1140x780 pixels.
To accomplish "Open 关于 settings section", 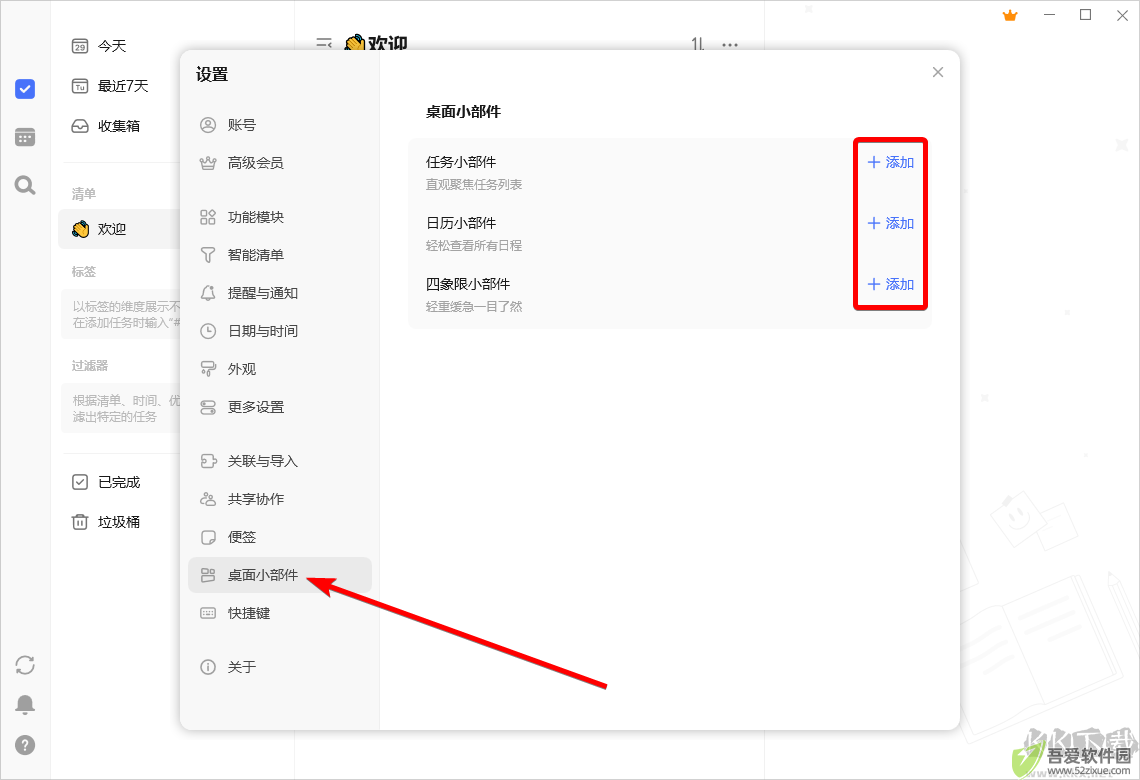I will [x=280, y=667].
